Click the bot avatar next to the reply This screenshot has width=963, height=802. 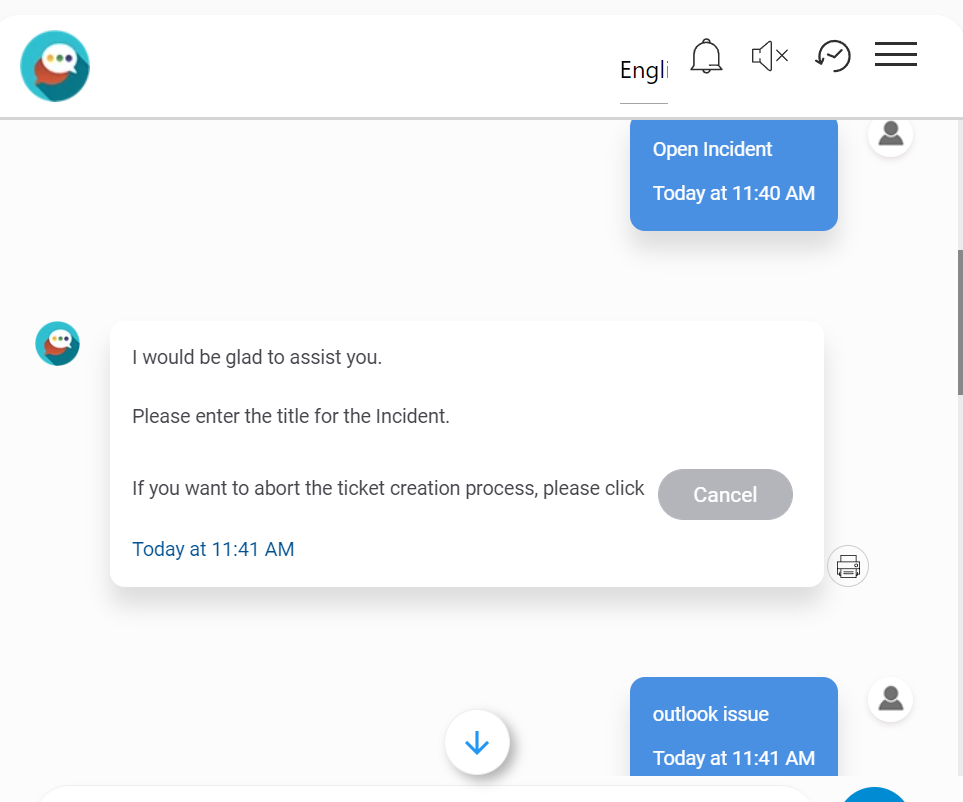(x=58, y=343)
